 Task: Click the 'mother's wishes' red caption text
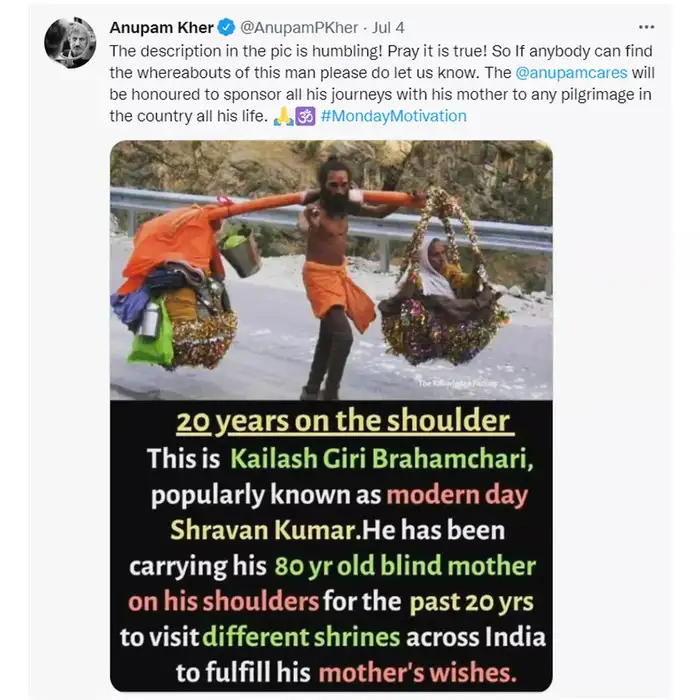(x=417, y=673)
